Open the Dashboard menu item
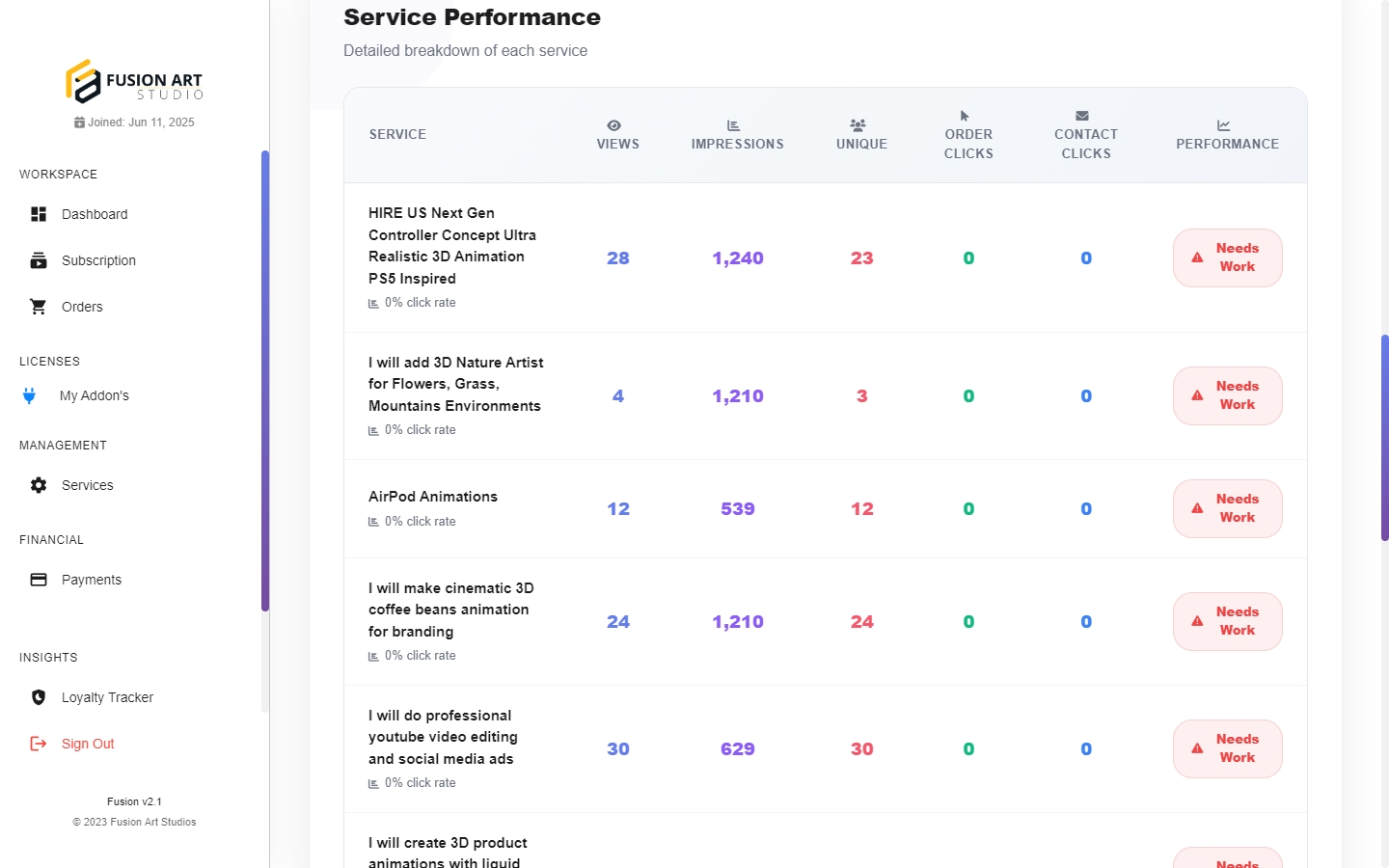This screenshot has width=1389, height=868. [x=95, y=214]
